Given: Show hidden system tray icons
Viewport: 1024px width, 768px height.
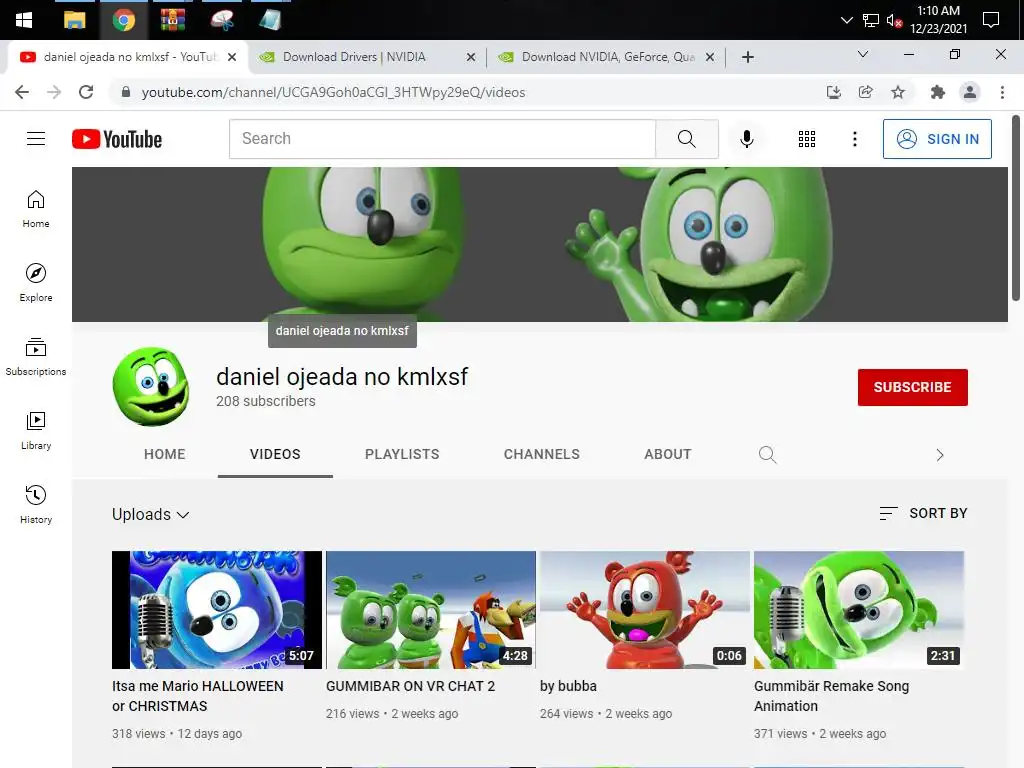Looking at the screenshot, I should pyautogui.click(x=846, y=20).
